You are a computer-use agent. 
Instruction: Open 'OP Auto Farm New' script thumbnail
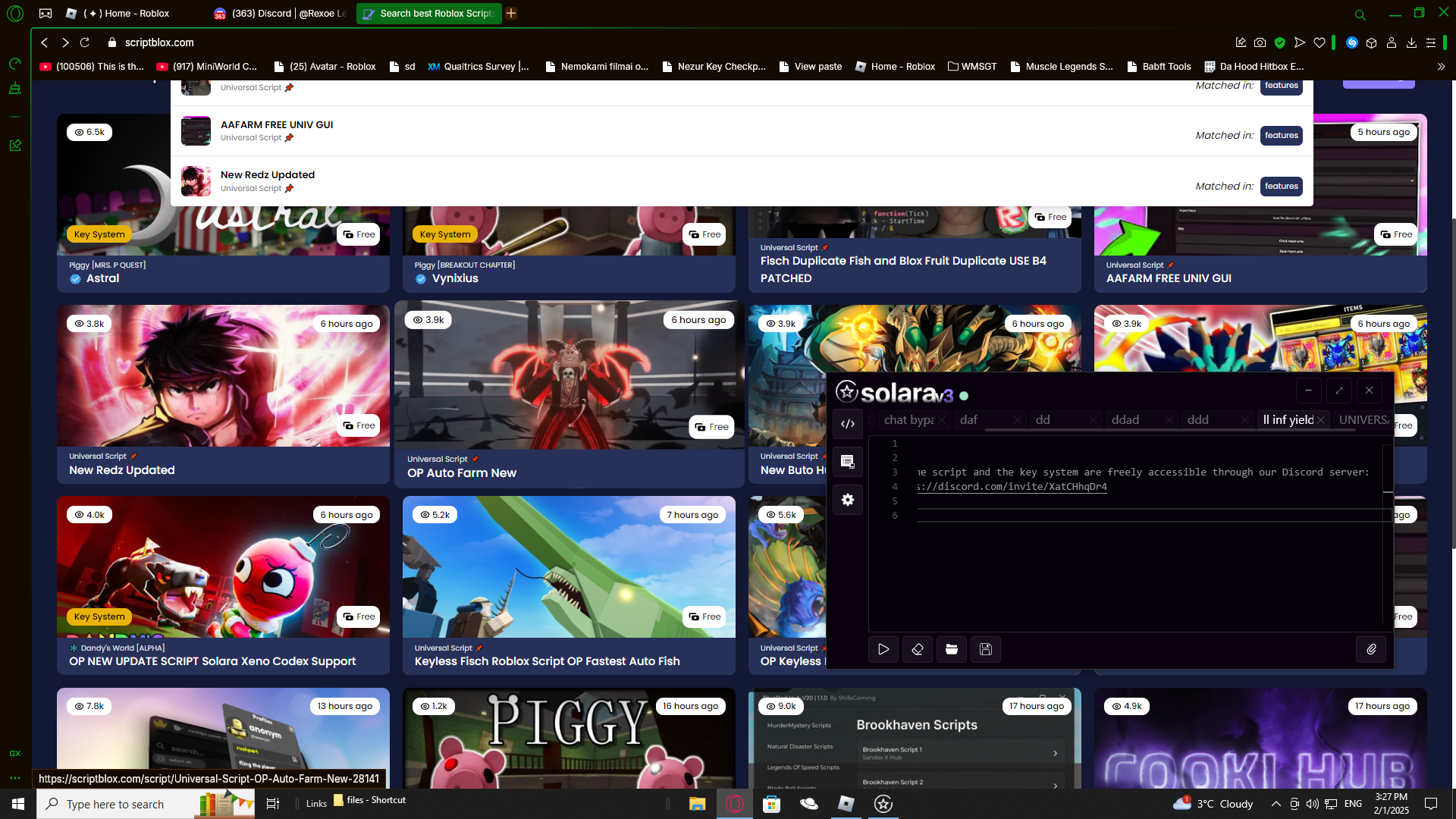[569, 375]
